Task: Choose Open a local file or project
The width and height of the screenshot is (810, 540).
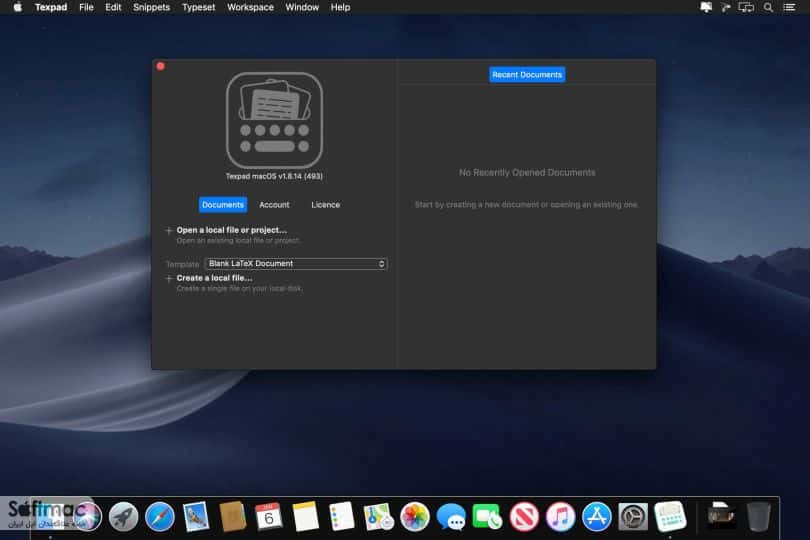Action: tap(231, 230)
